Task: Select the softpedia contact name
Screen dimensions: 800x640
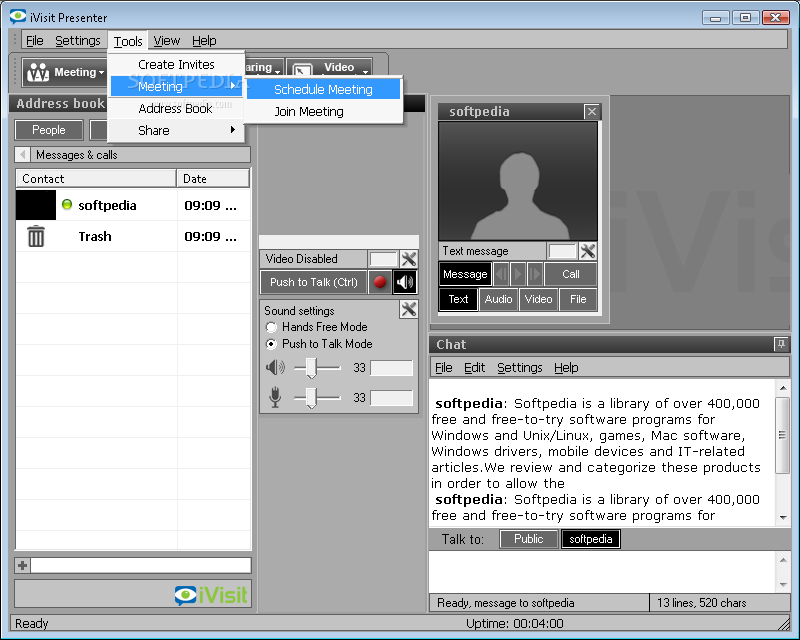Action: click(107, 205)
